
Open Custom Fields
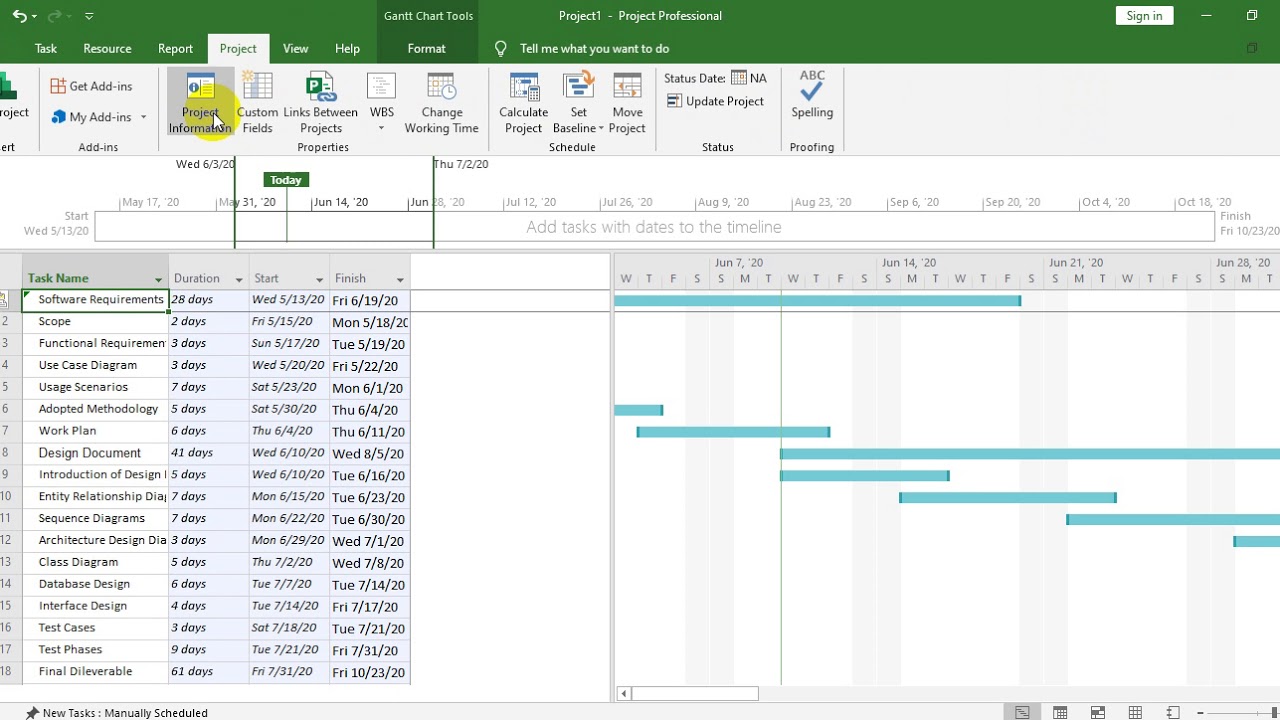(x=257, y=103)
